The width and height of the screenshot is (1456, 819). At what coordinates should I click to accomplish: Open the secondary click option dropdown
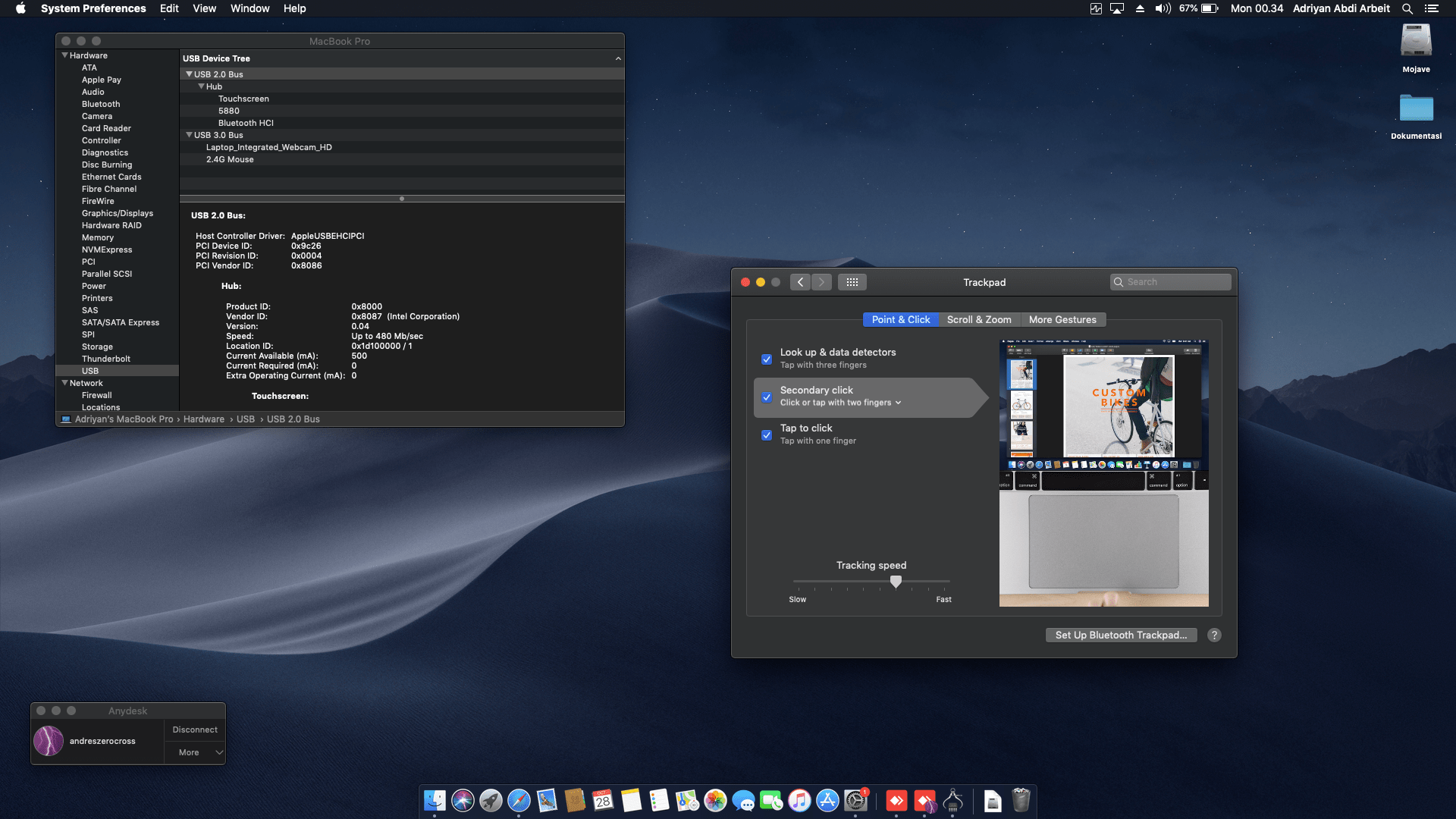point(840,403)
